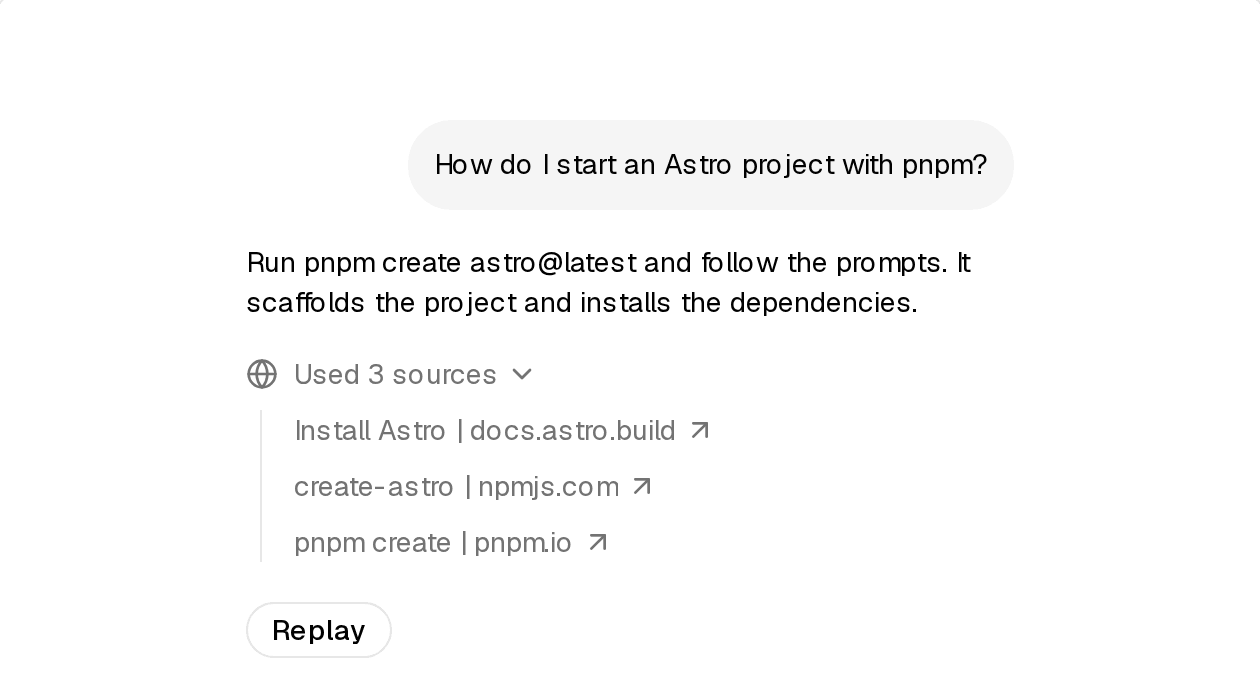
Task: Open the create-astro source link
Action: (x=473, y=486)
